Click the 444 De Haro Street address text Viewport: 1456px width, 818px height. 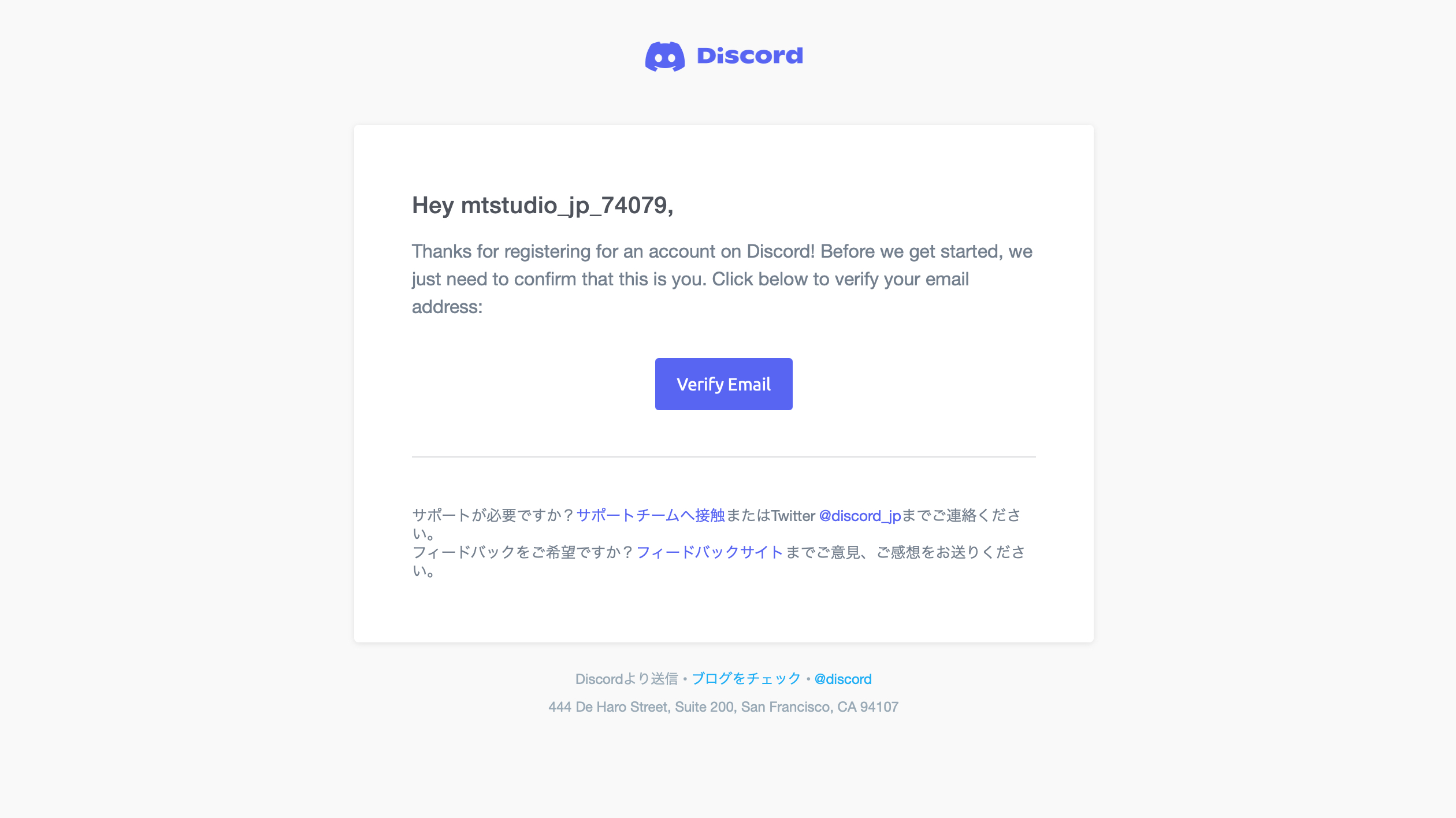click(723, 706)
